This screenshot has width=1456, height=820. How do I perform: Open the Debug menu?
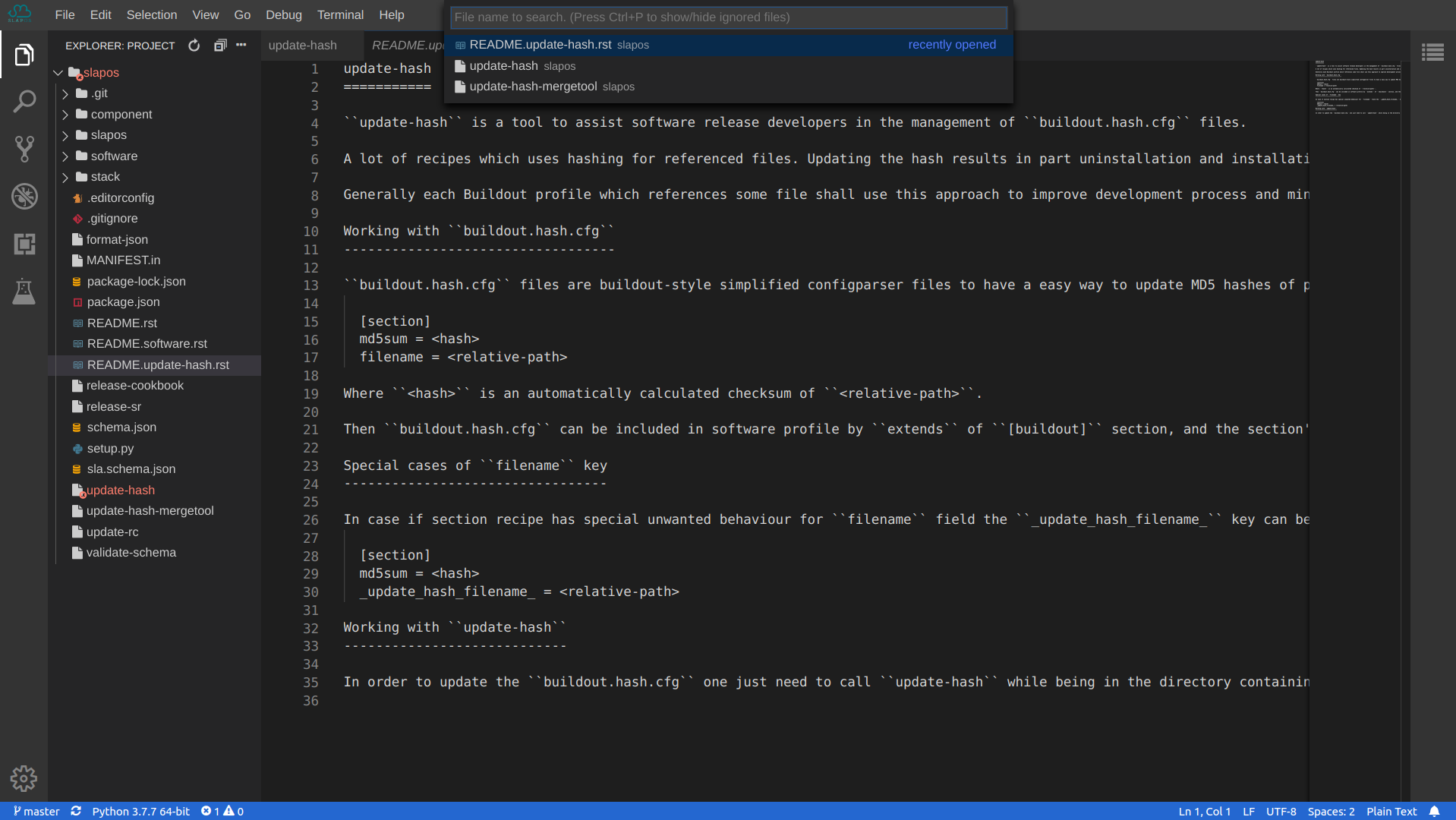[284, 14]
